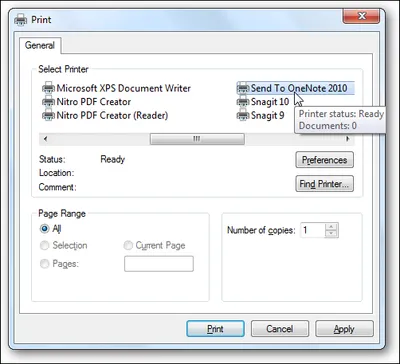Click the Microsoft XPS Document Writer name

pos(124,88)
